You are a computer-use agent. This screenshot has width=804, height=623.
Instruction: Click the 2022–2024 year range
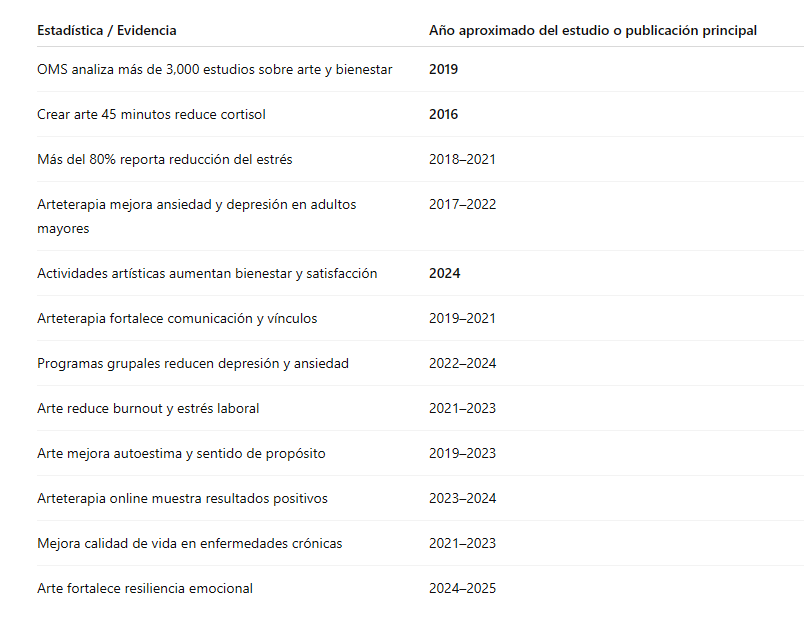click(x=463, y=364)
